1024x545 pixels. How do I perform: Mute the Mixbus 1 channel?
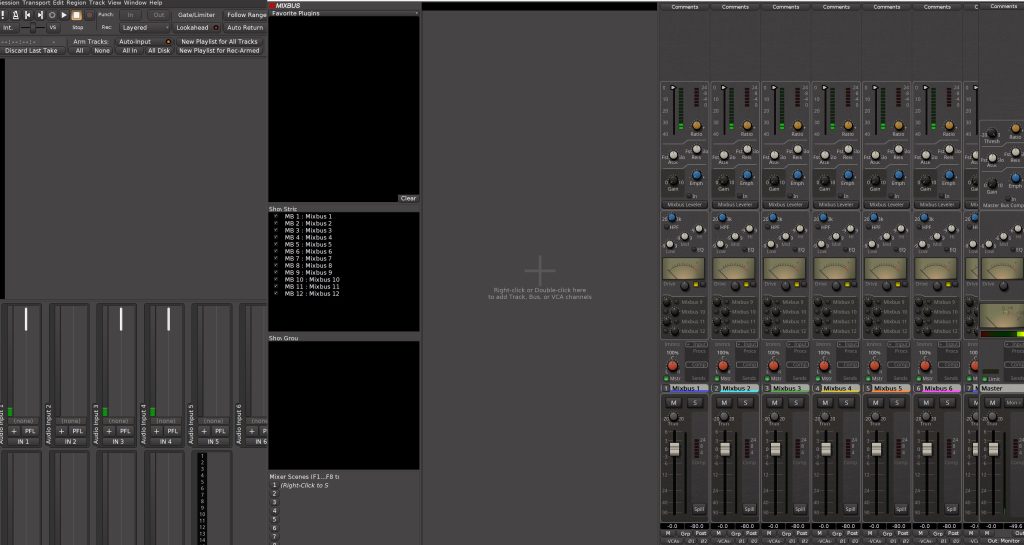point(673,402)
